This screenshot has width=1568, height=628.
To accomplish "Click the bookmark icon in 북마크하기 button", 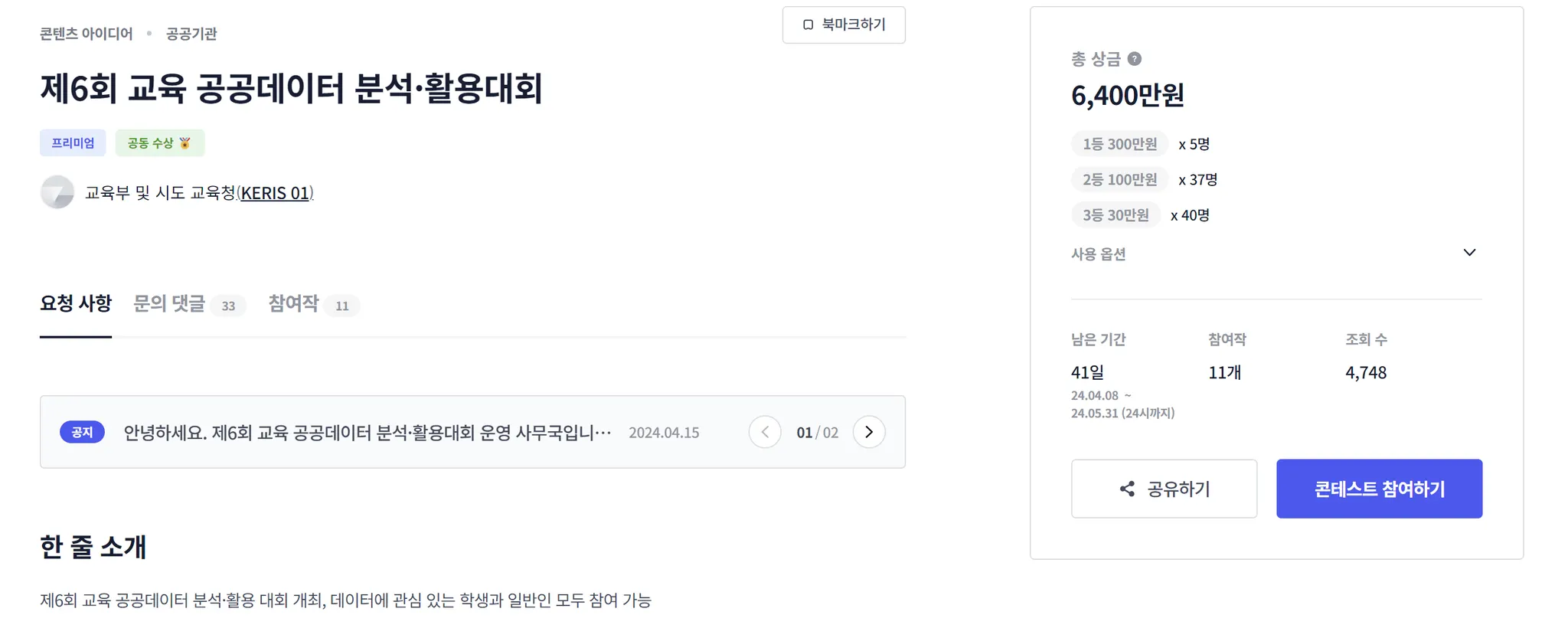I will tap(808, 25).
